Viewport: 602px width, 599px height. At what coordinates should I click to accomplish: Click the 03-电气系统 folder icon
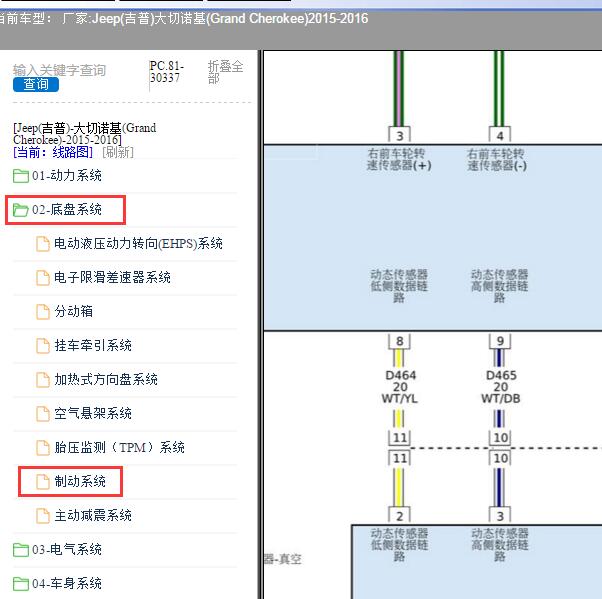coord(21,550)
